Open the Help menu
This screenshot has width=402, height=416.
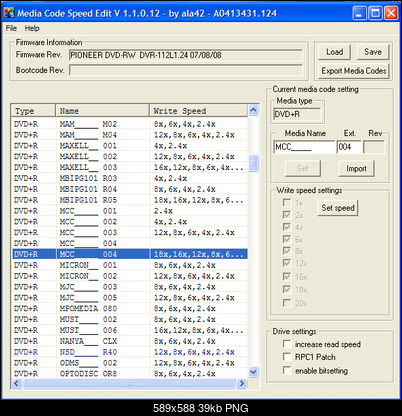point(32,28)
